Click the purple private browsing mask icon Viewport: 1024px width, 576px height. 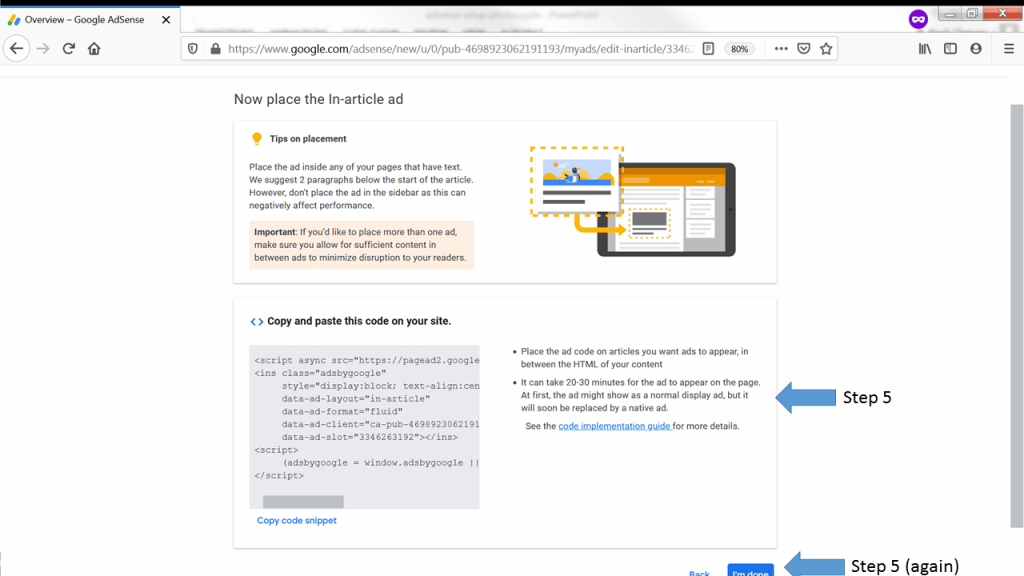(x=918, y=19)
